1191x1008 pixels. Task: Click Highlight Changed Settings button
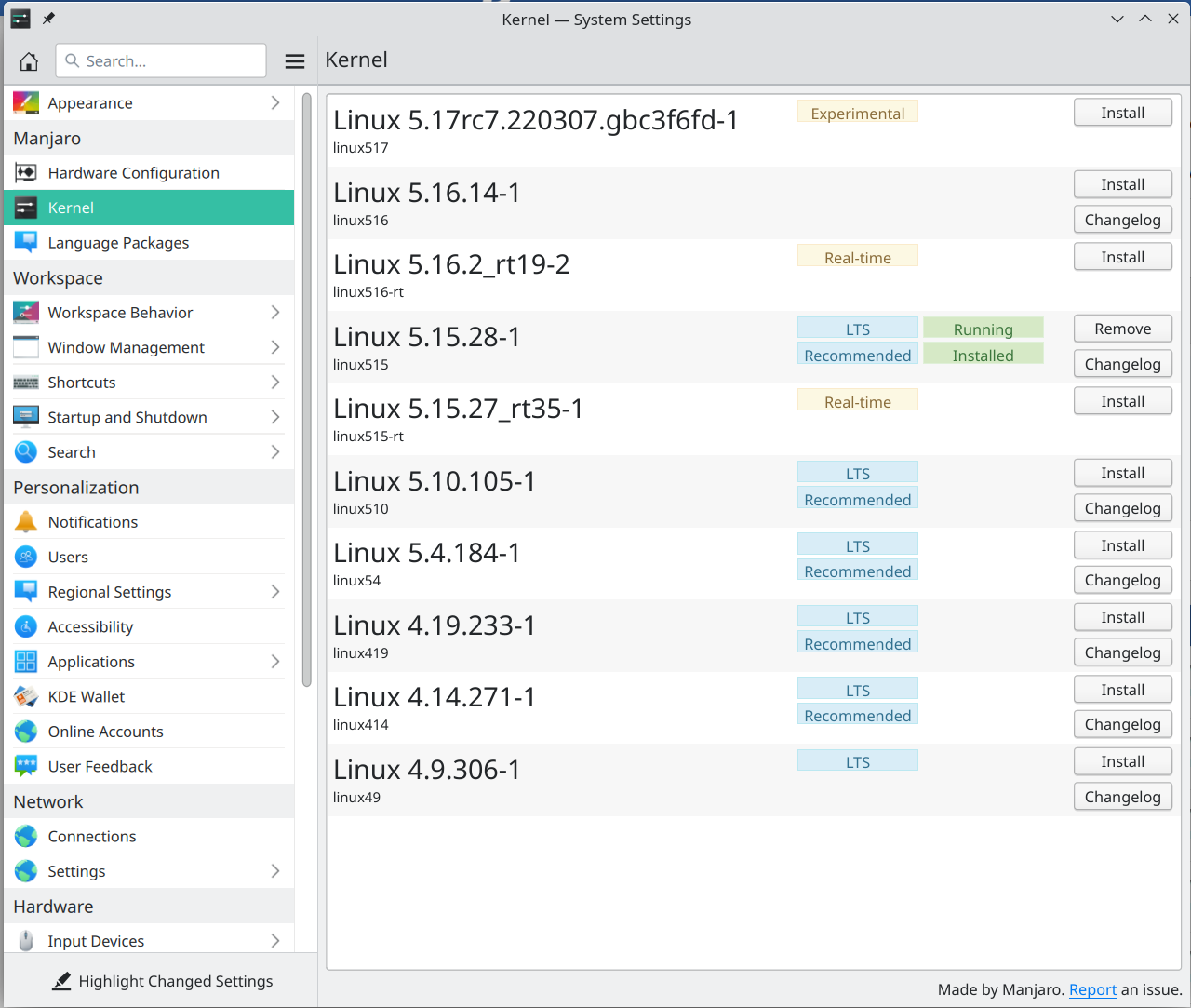pyautogui.click(x=163, y=981)
